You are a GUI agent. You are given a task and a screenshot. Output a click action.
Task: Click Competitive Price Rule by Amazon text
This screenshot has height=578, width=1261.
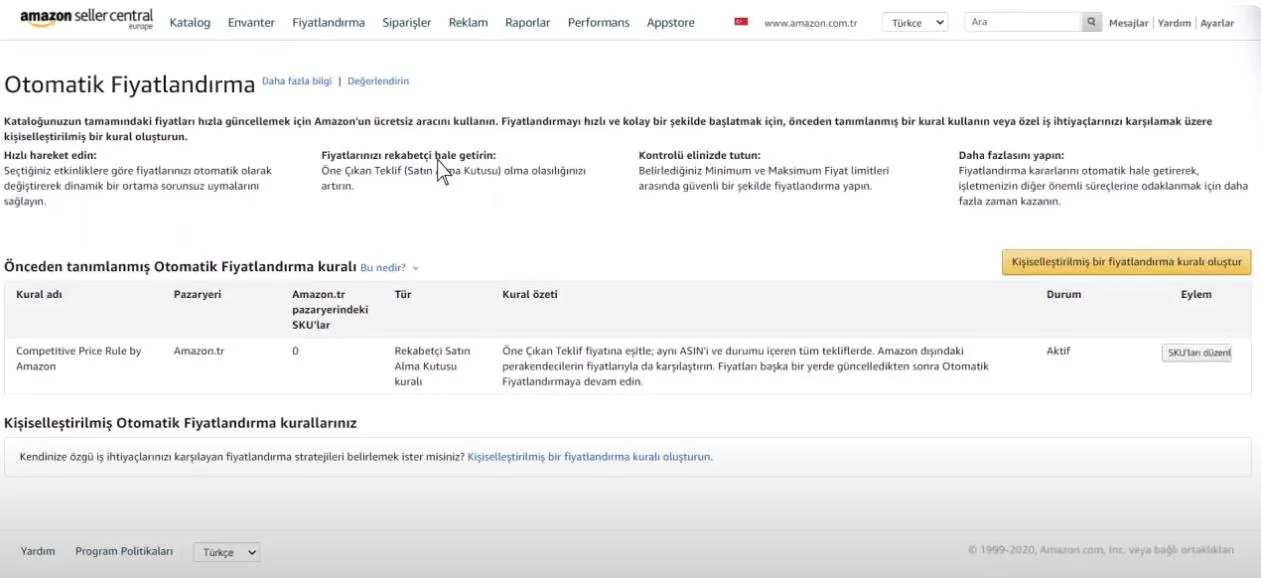pos(79,359)
